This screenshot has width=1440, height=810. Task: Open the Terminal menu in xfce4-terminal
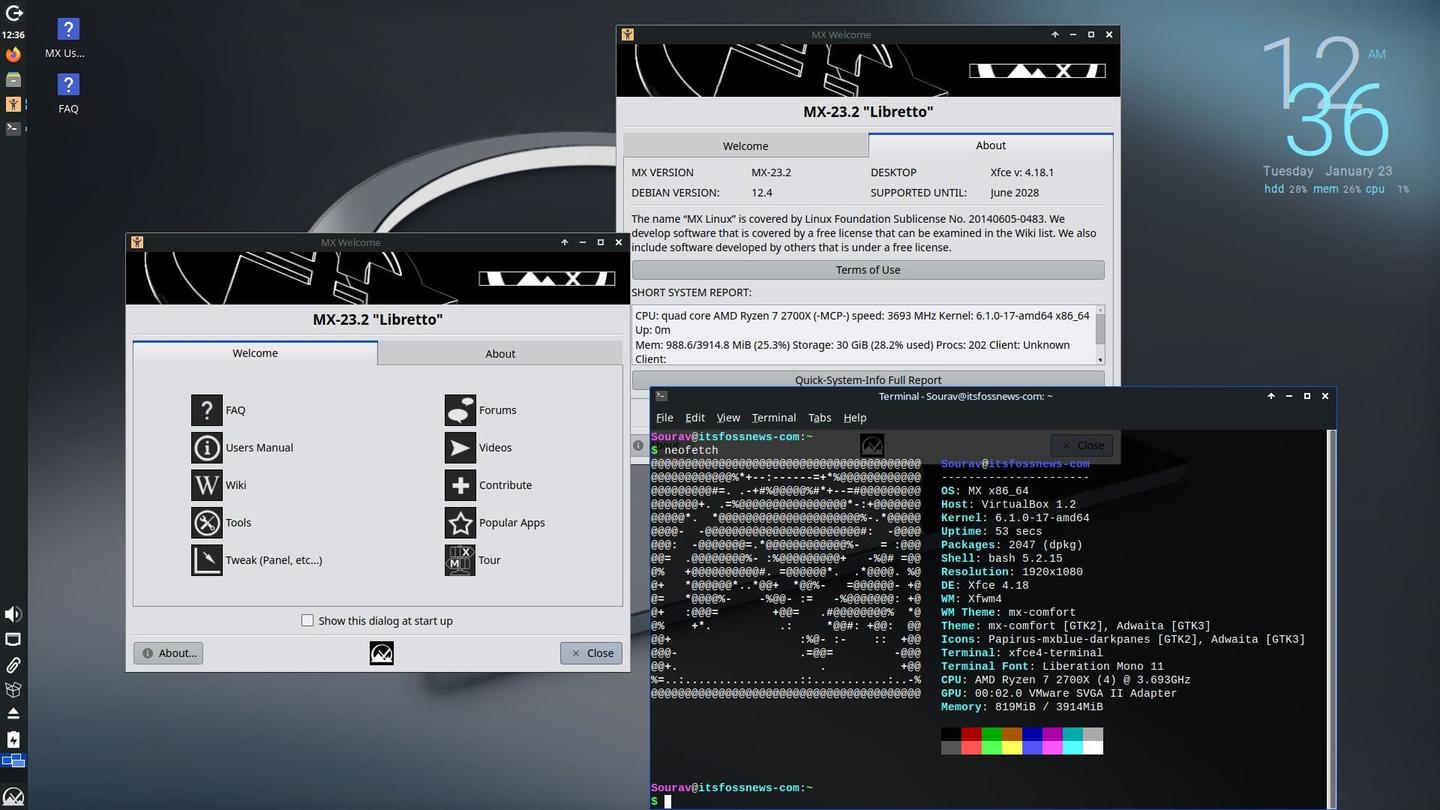pyautogui.click(x=772, y=417)
